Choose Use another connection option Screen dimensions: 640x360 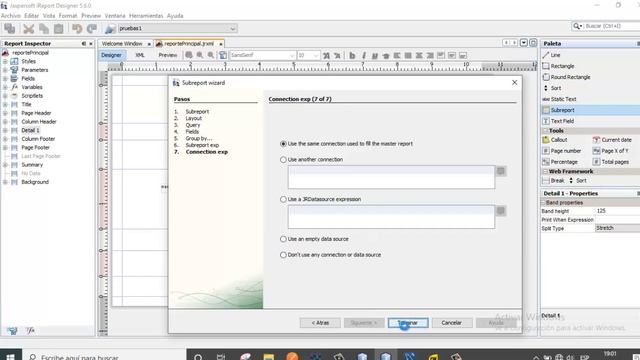coord(283,160)
